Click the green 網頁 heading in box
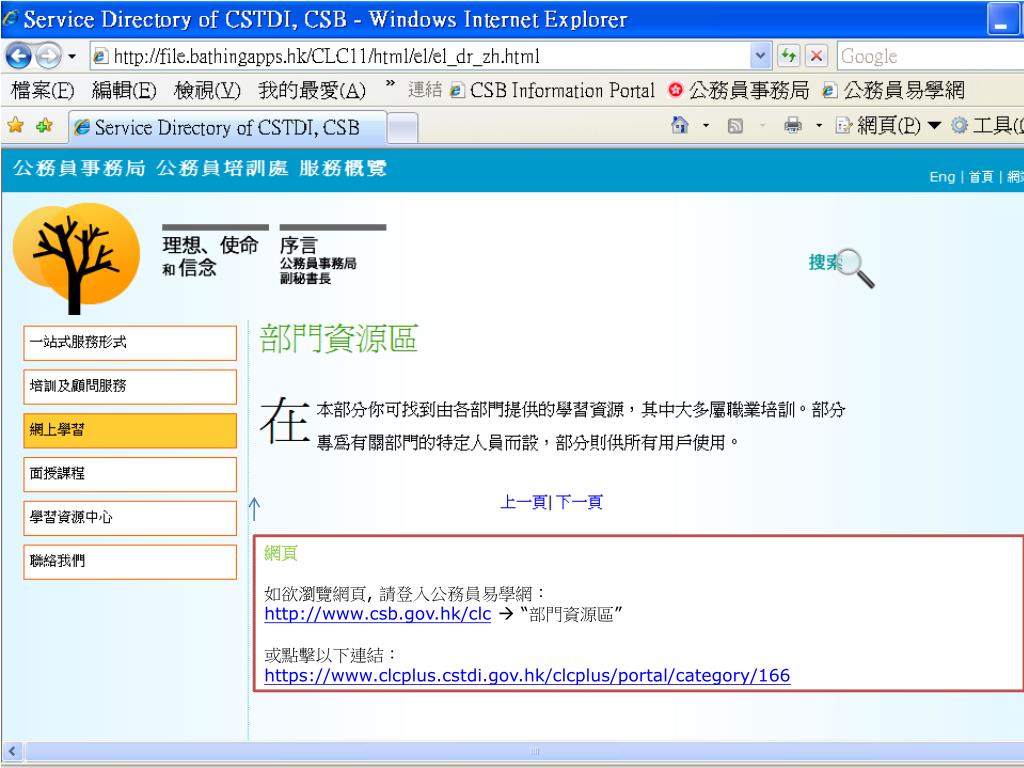The width and height of the screenshot is (1024, 768). pyautogui.click(x=281, y=554)
